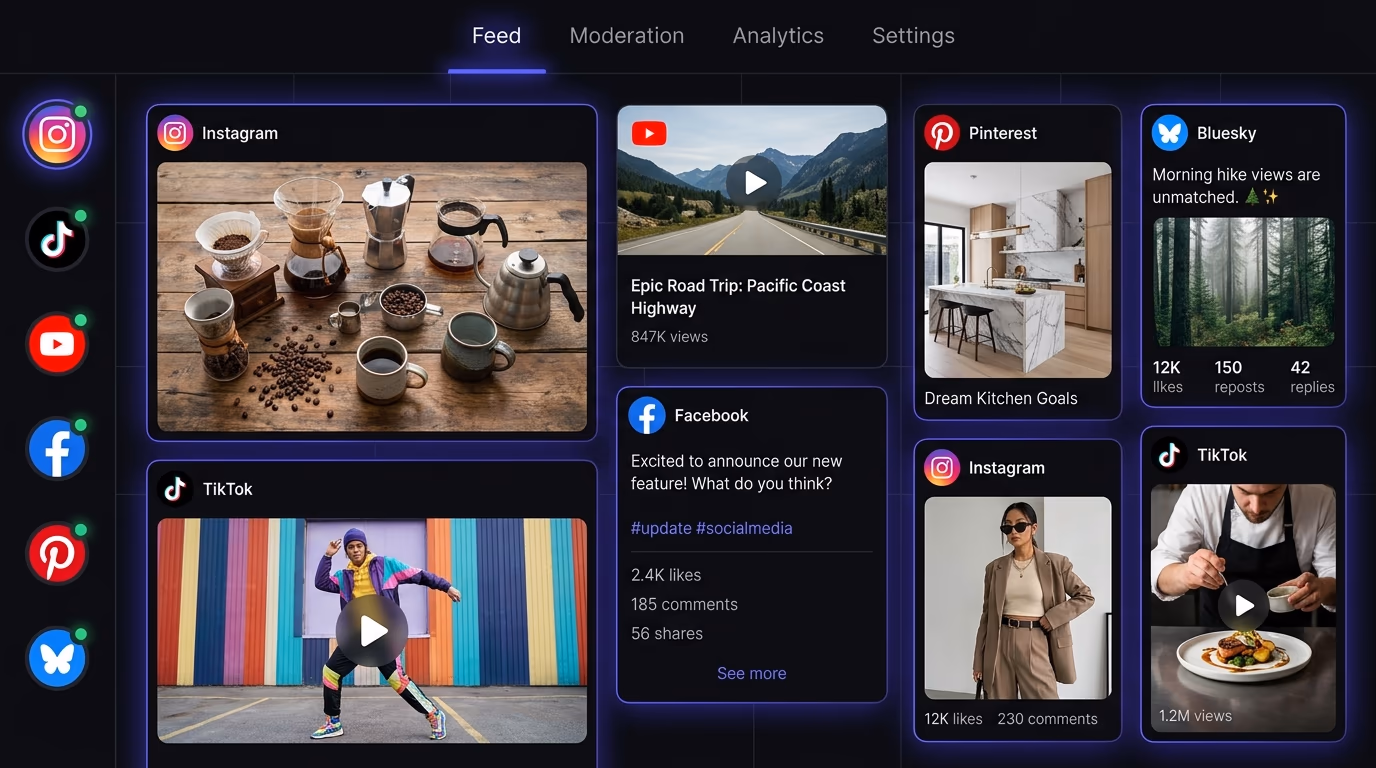Click See more on Facebook post
This screenshot has width=1376, height=768.
(x=752, y=674)
